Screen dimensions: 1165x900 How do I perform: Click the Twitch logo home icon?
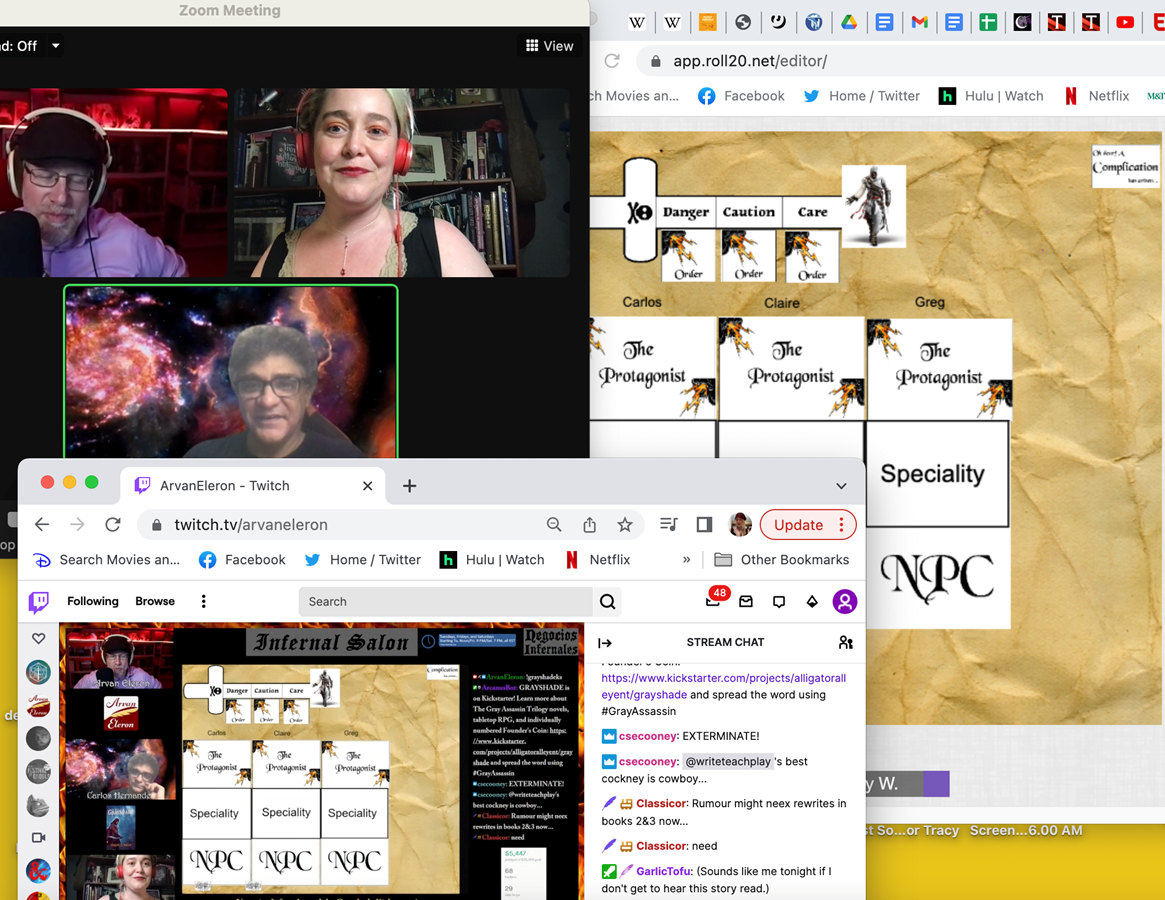coord(38,601)
